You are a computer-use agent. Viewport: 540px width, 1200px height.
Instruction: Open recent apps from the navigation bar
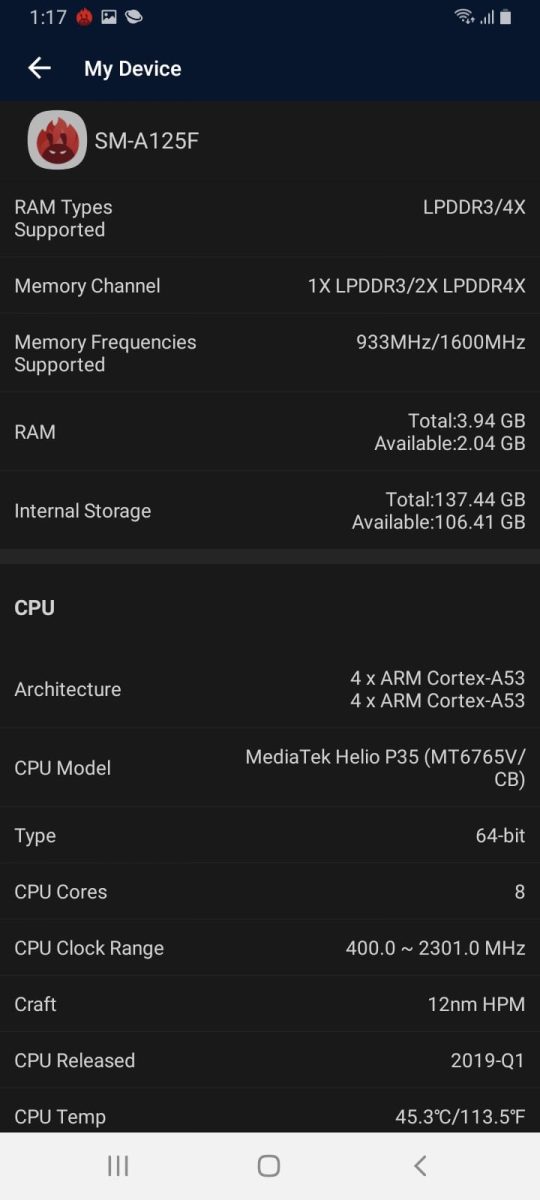[x=118, y=1165]
